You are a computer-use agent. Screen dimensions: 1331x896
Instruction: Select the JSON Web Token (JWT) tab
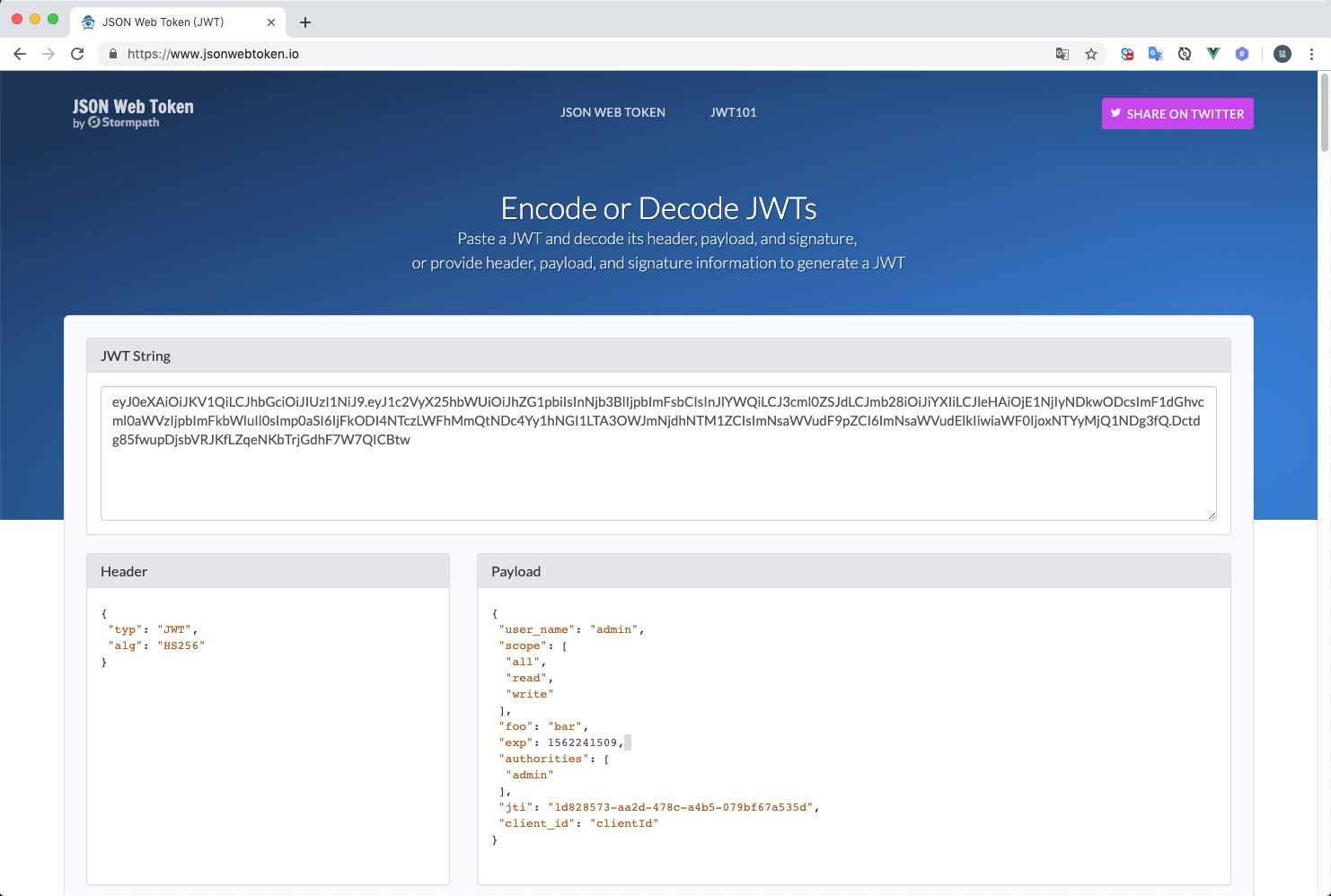click(x=178, y=22)
